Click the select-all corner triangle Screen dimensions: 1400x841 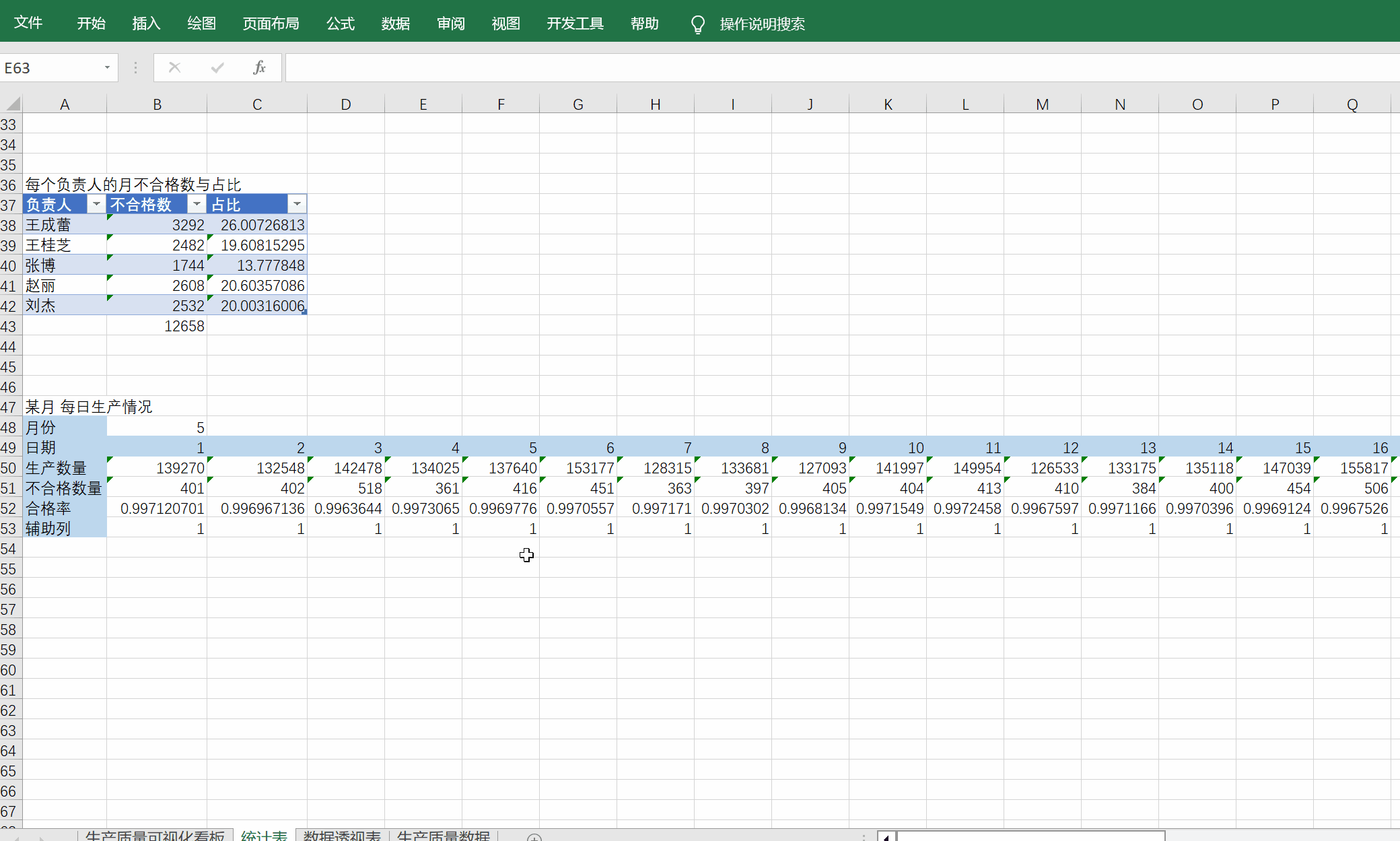(x=13, y=104)
